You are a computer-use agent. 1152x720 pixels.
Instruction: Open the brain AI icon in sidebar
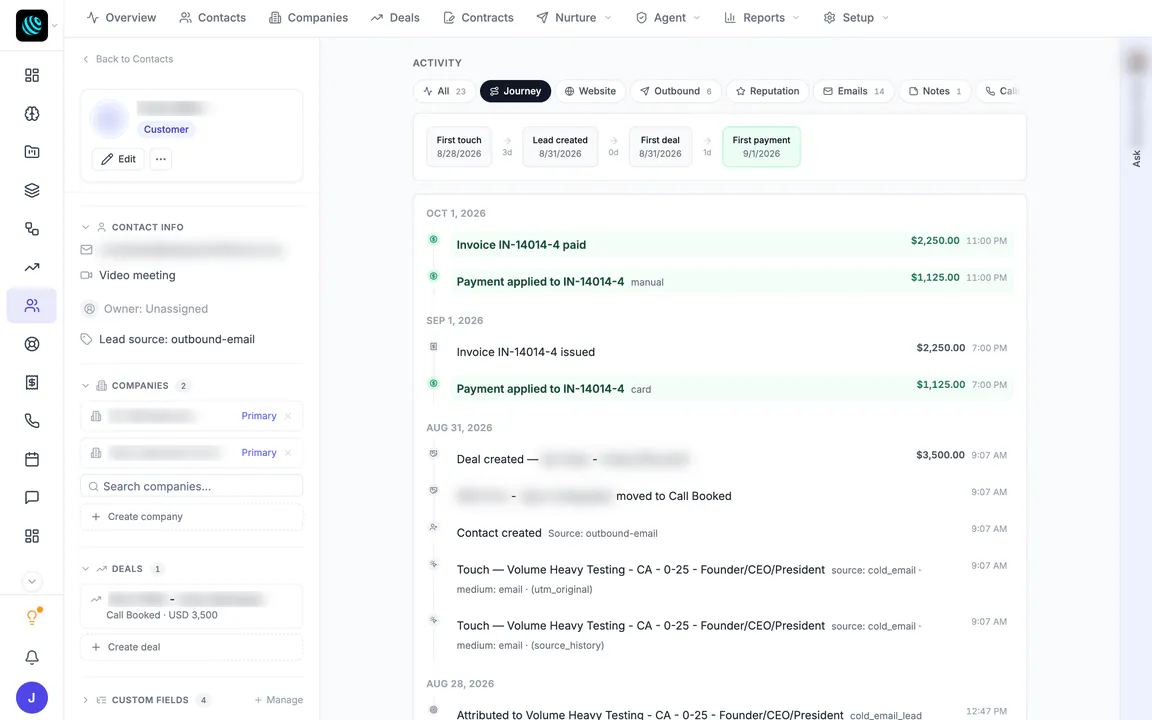(x=32, y=114)
